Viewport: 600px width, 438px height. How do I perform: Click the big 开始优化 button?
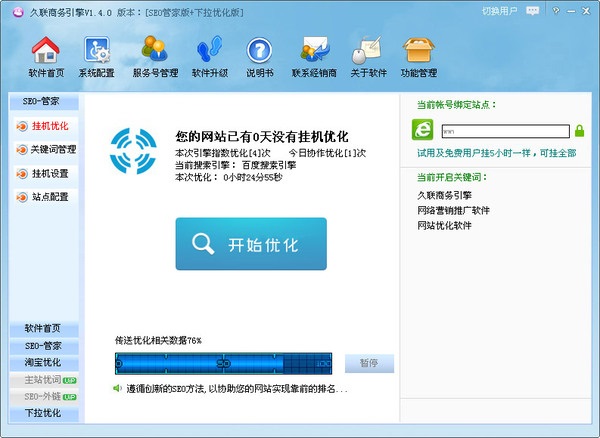point(251,244)
